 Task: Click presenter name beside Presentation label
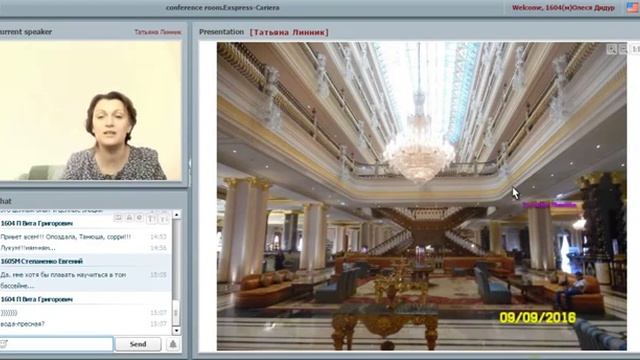(289, 32)
